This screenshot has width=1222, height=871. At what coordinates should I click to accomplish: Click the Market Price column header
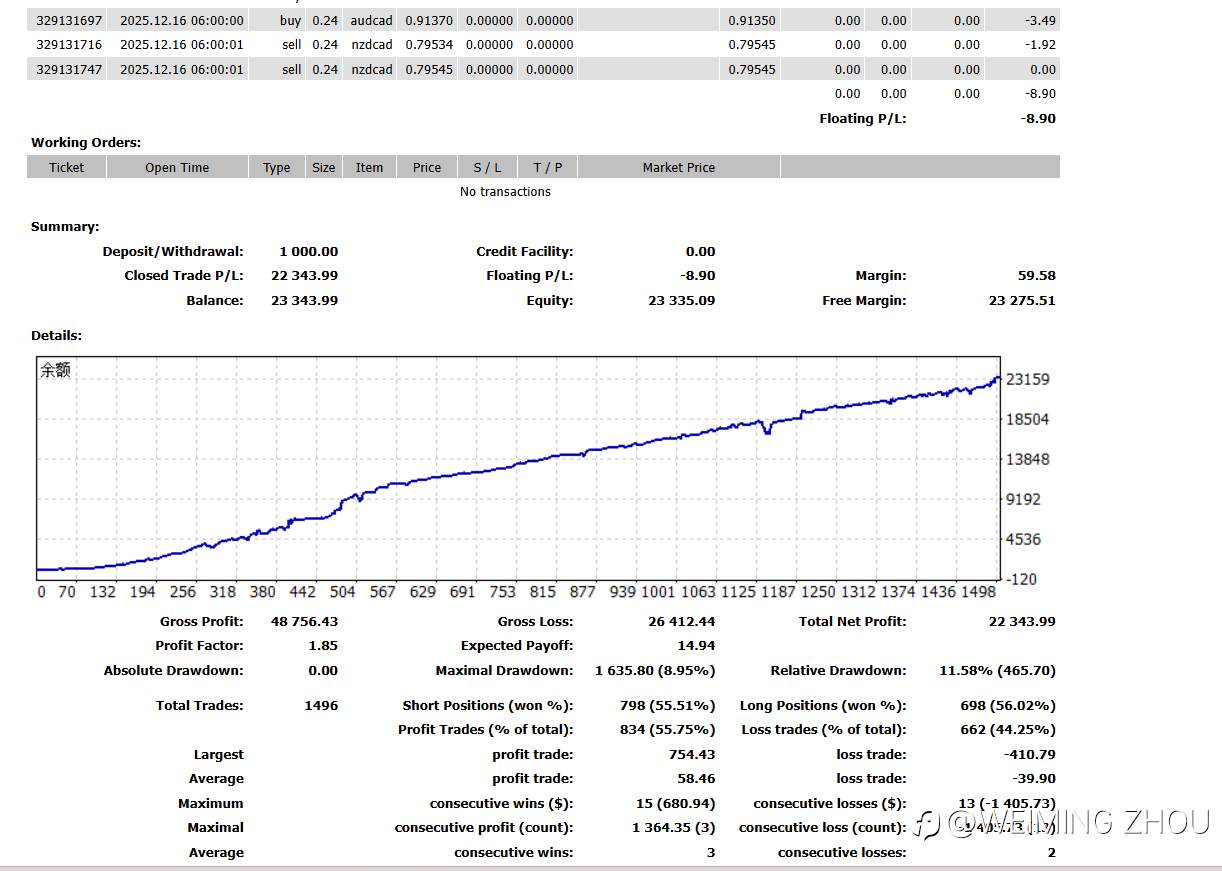click(x=678, y=167)
